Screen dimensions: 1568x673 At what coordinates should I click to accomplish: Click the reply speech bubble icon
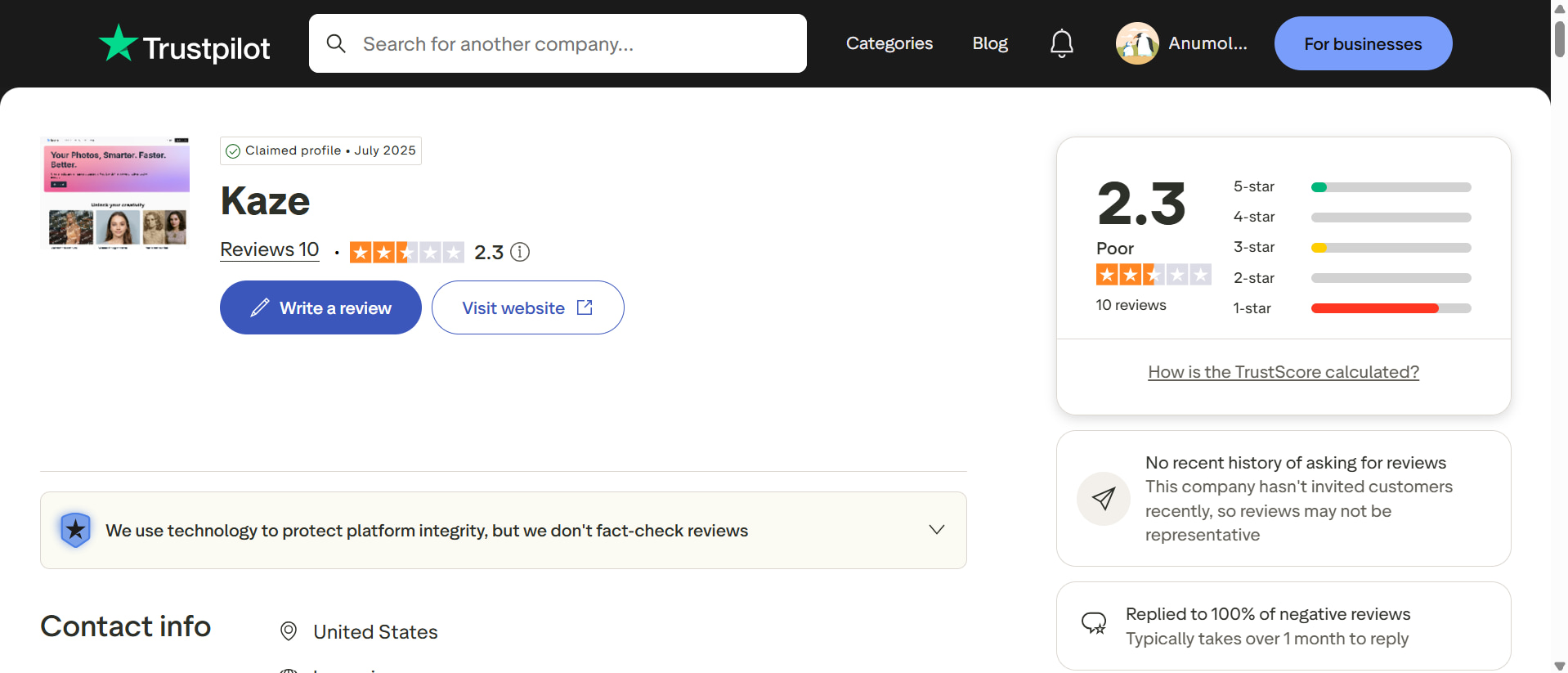(1094, 623)
